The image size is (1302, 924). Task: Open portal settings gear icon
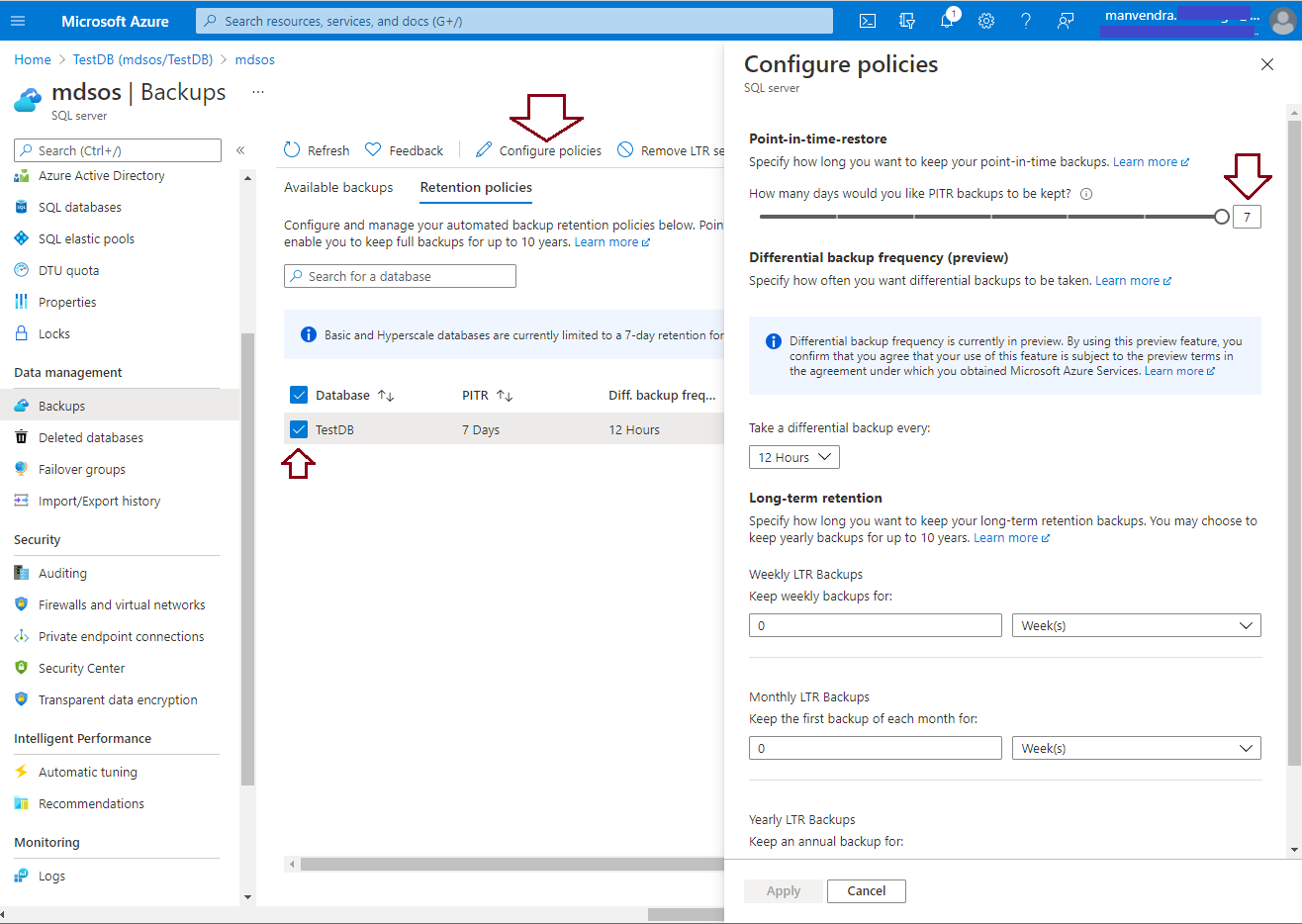click(x=986, y=21)
